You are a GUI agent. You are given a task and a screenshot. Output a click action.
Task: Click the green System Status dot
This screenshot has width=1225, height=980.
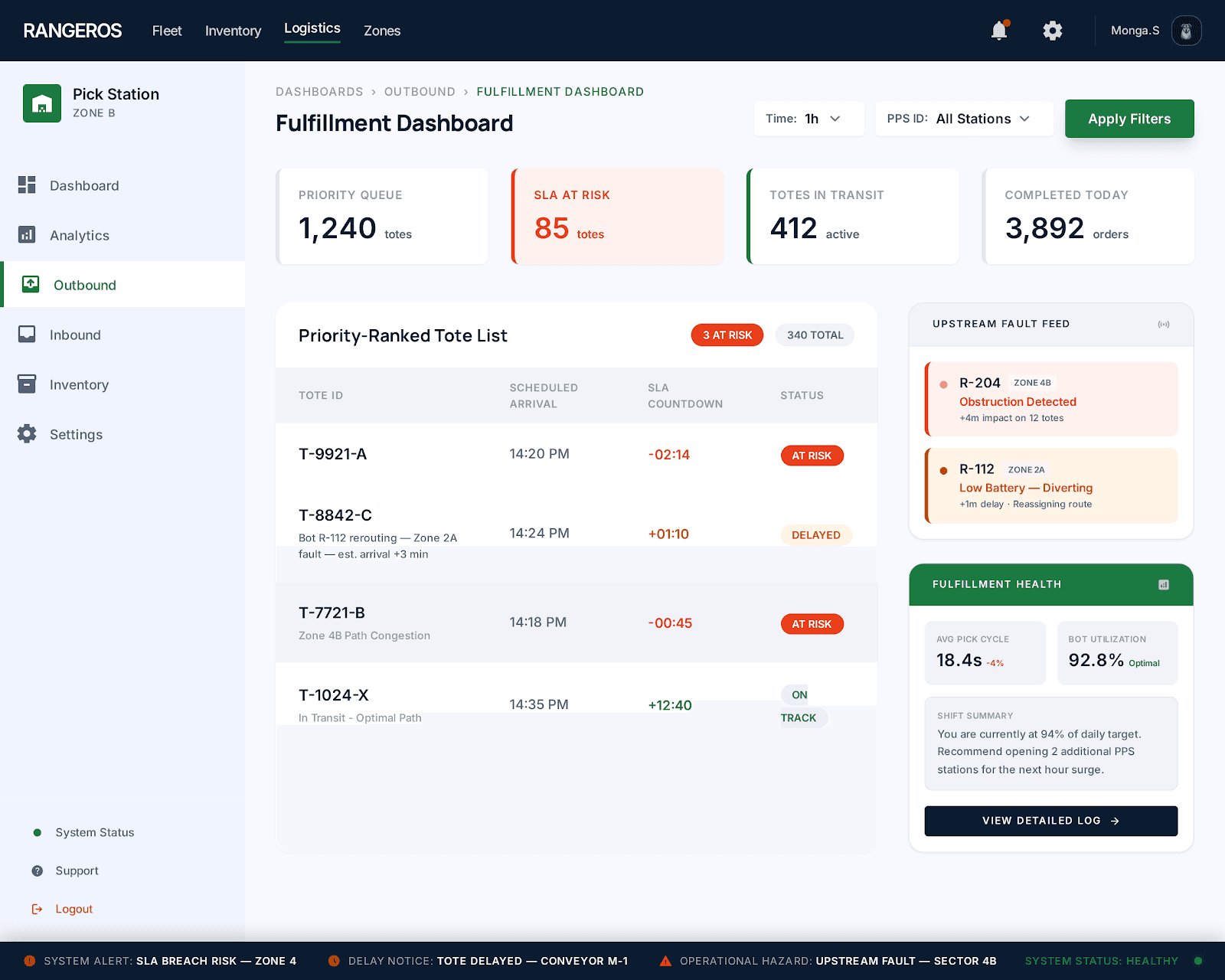pos(37,832)
